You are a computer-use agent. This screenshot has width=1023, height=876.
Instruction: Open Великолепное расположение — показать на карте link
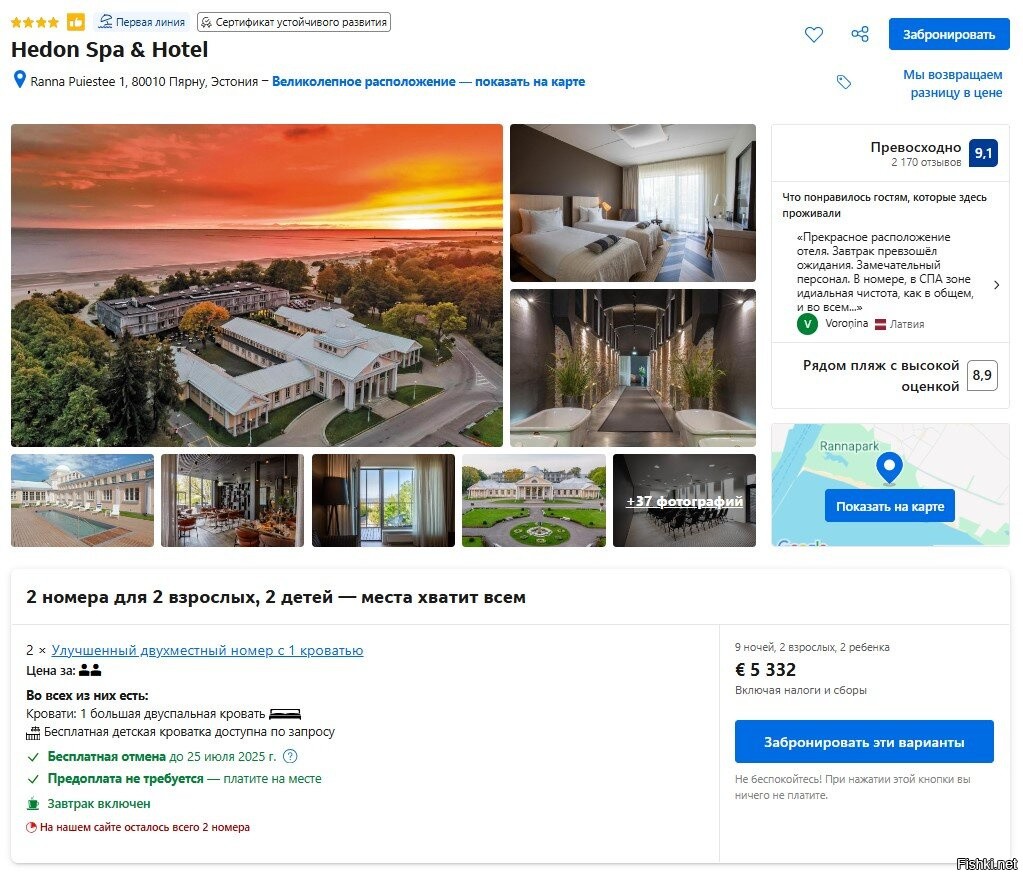[428, 82]
